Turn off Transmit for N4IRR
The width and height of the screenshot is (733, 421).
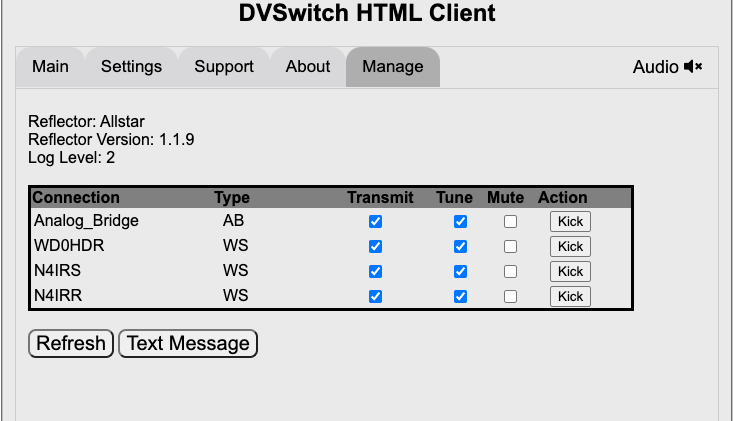pyautogui.click(x=375, y=296)
